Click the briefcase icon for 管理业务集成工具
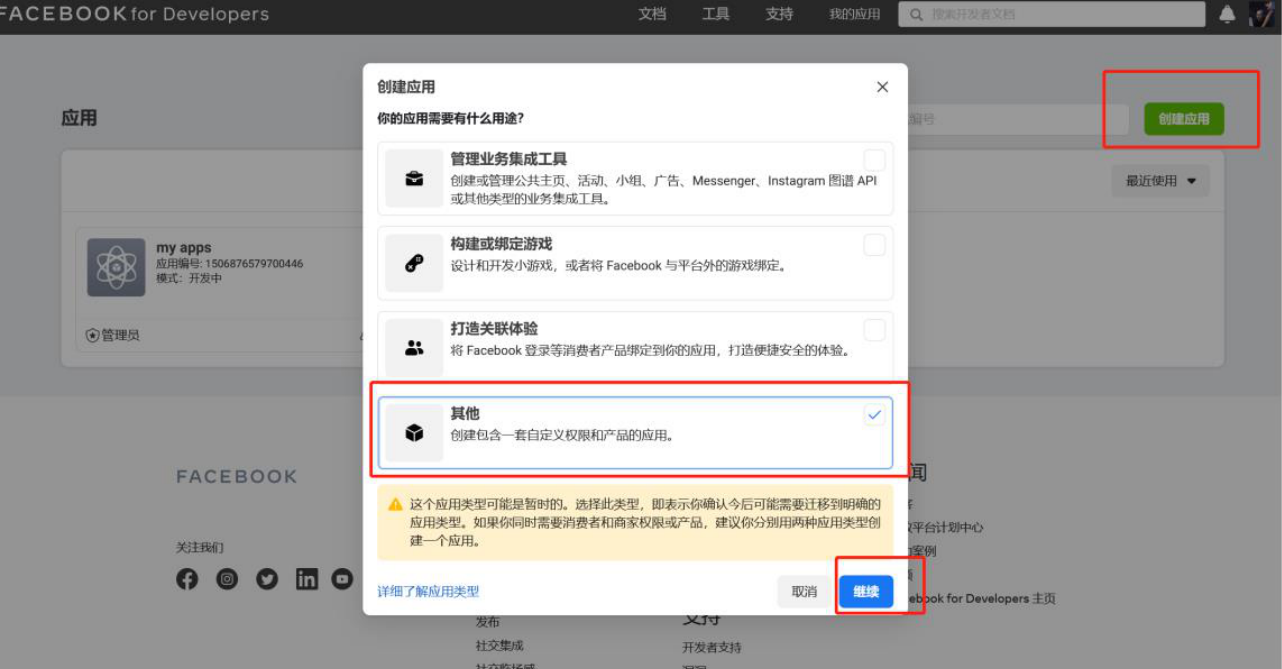This screenshot has width=1282, height=669. pos(414,177)
